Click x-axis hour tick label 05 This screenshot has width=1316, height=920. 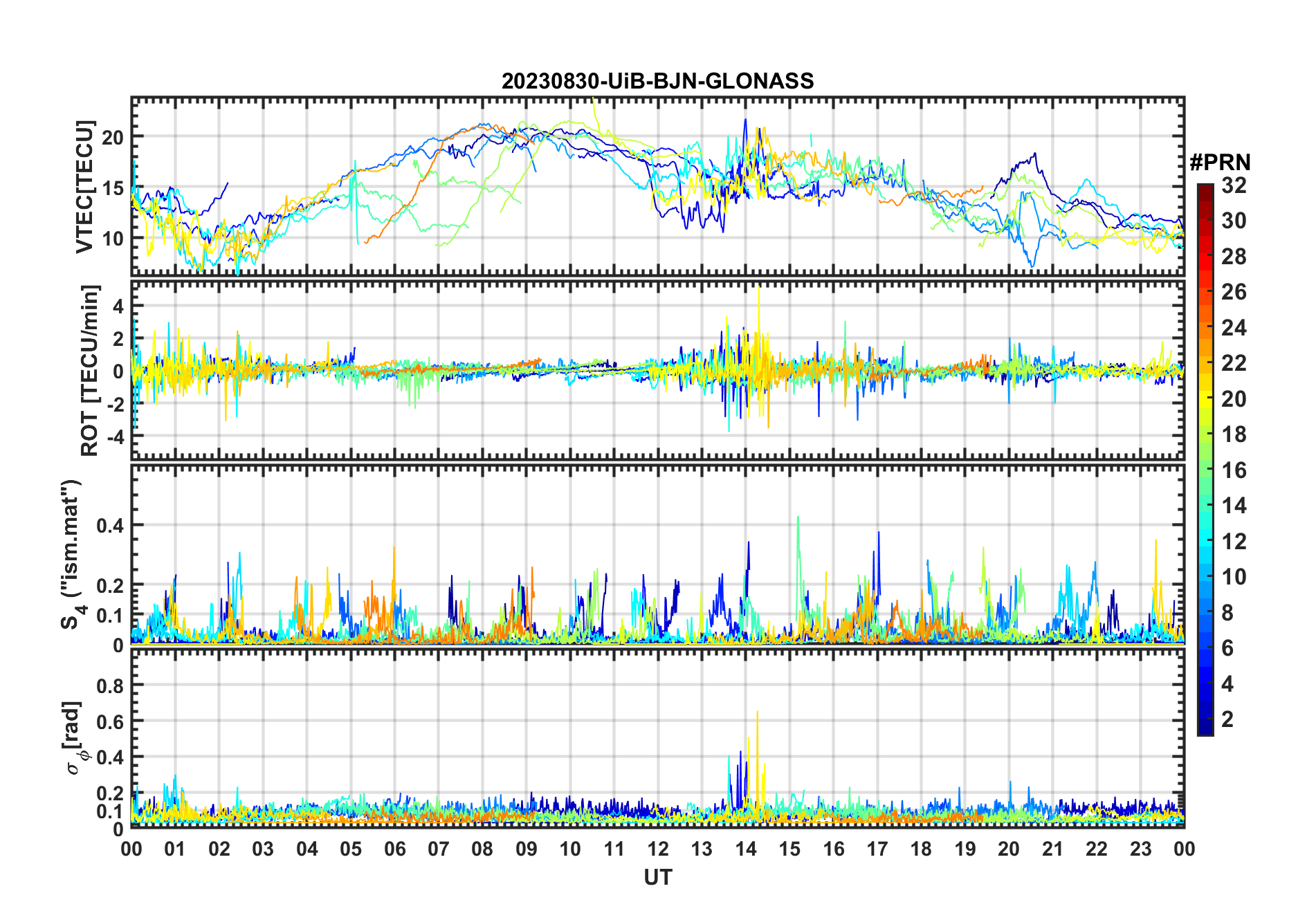pos(351,849)
